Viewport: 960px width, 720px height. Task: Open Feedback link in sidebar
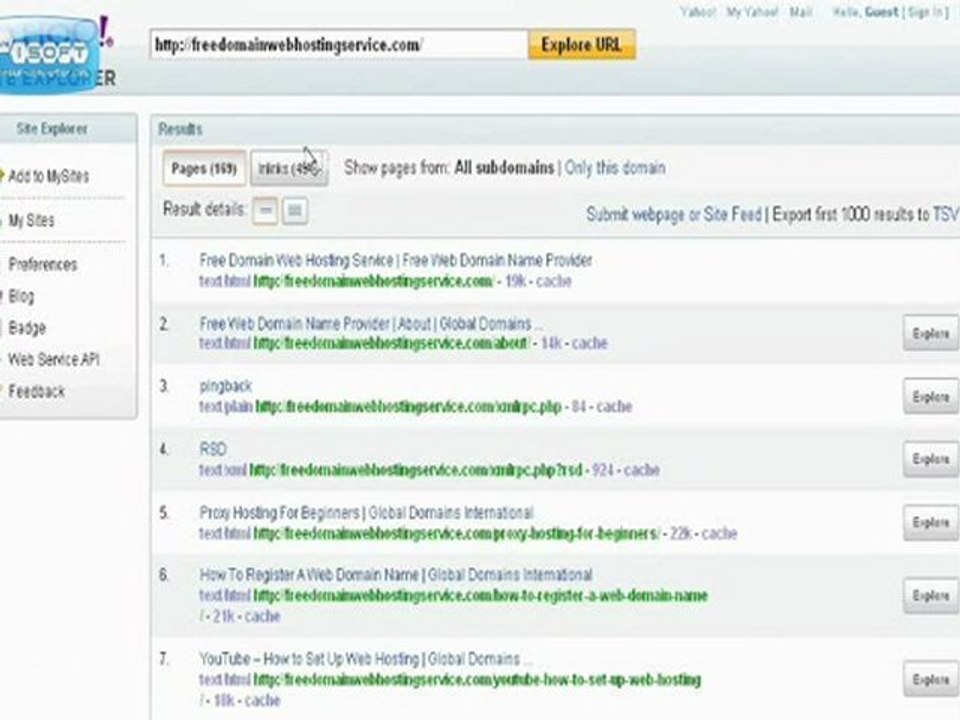[37, 391]
